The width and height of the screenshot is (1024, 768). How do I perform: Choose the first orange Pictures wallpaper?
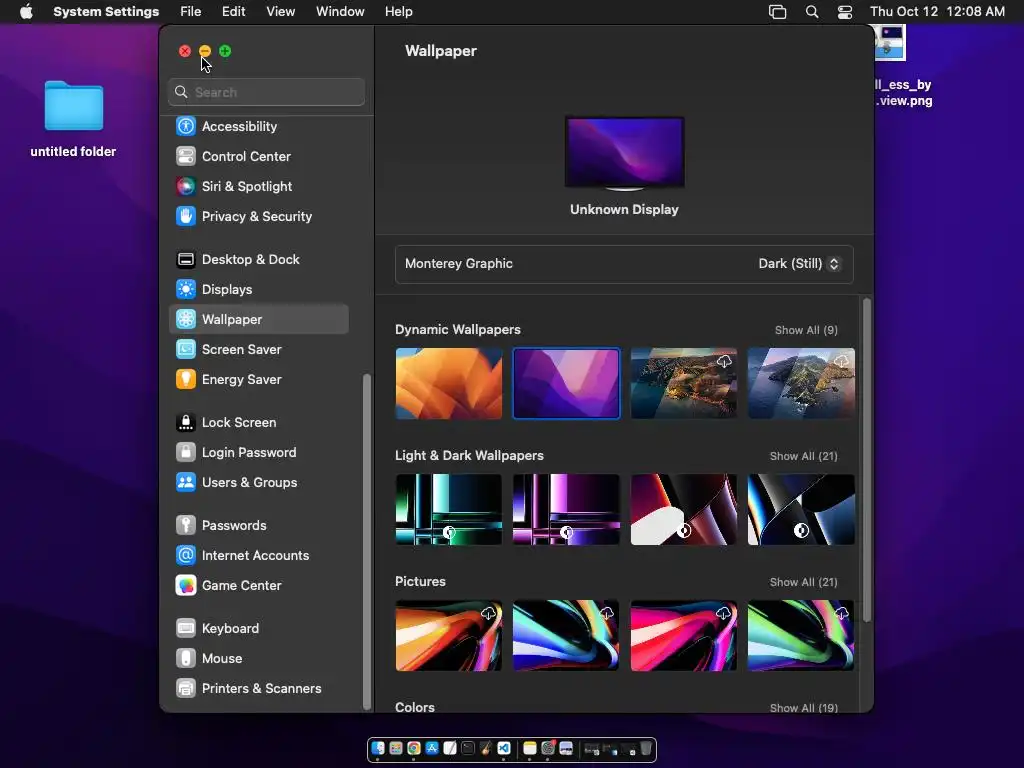pyautogui.click(x=449, y=635)
